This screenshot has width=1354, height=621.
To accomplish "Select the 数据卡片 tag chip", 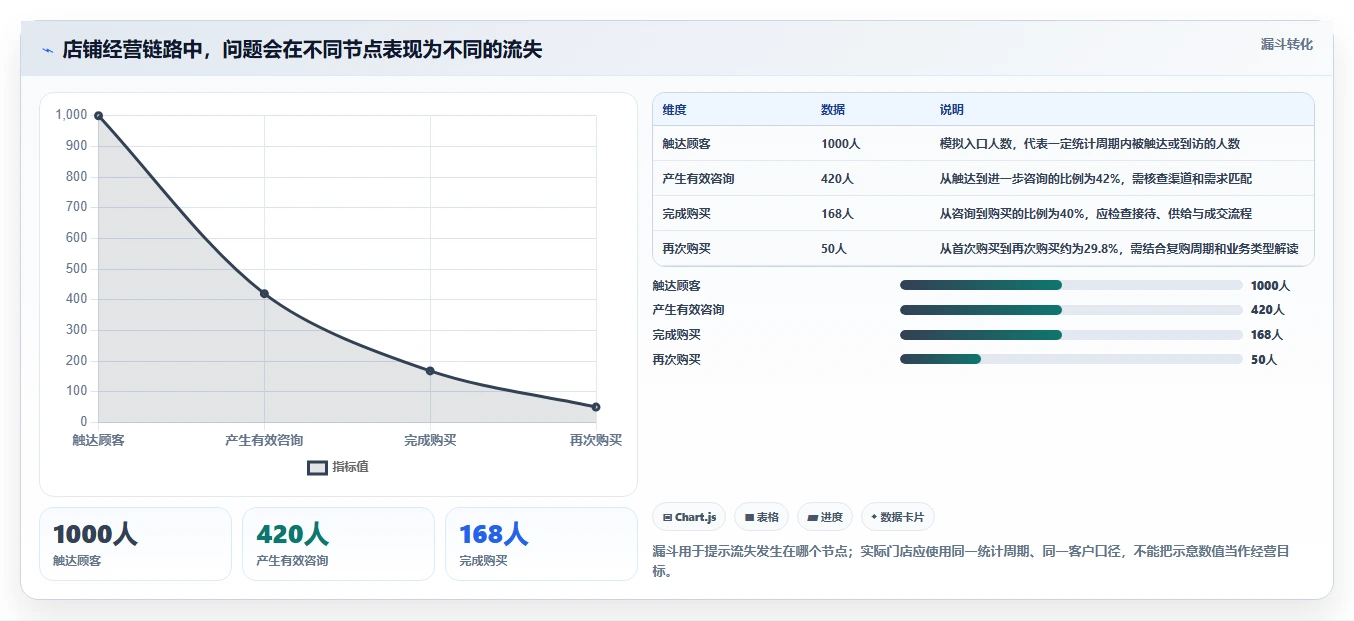I will 897,517.
